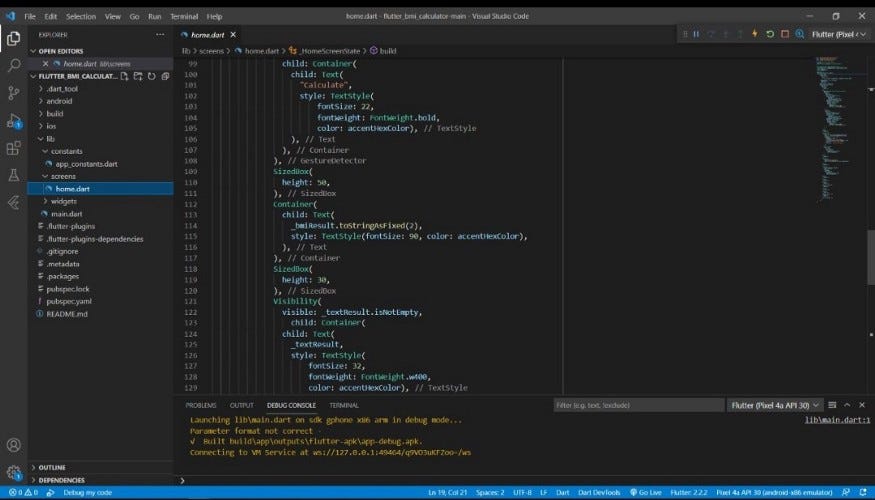Image resolution: width=875 pixels, height=500 pixels.
Task: Open the Run menu
Action: click(155, 16)
